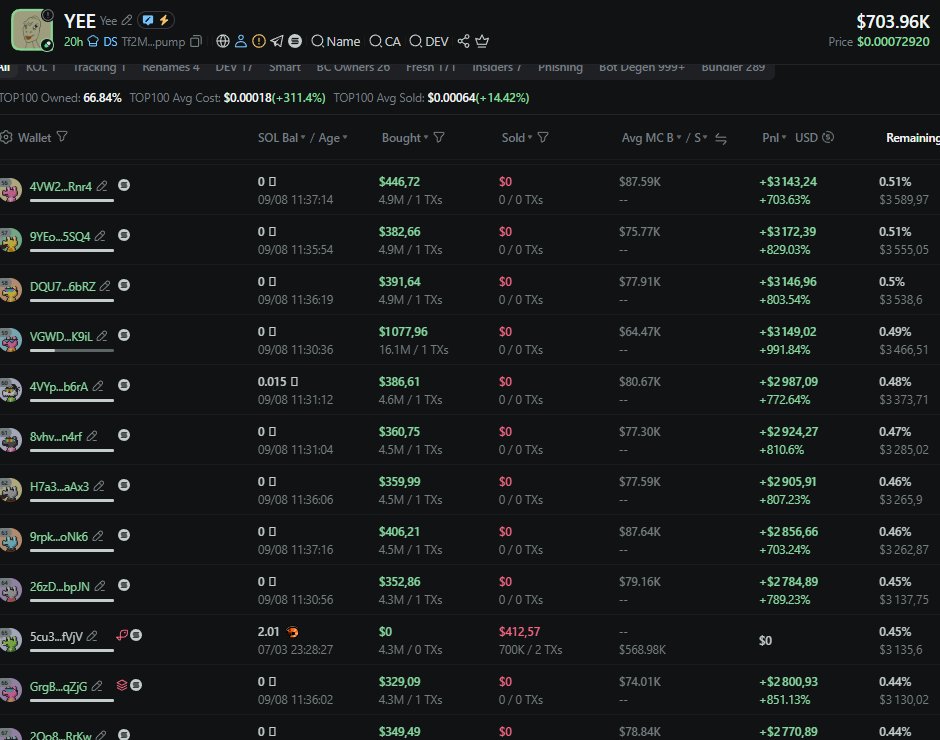The height and width of the screenshot is (740, 940).
Task: Open the Wallet column settings gear
Action: click(x=7, y=137)
